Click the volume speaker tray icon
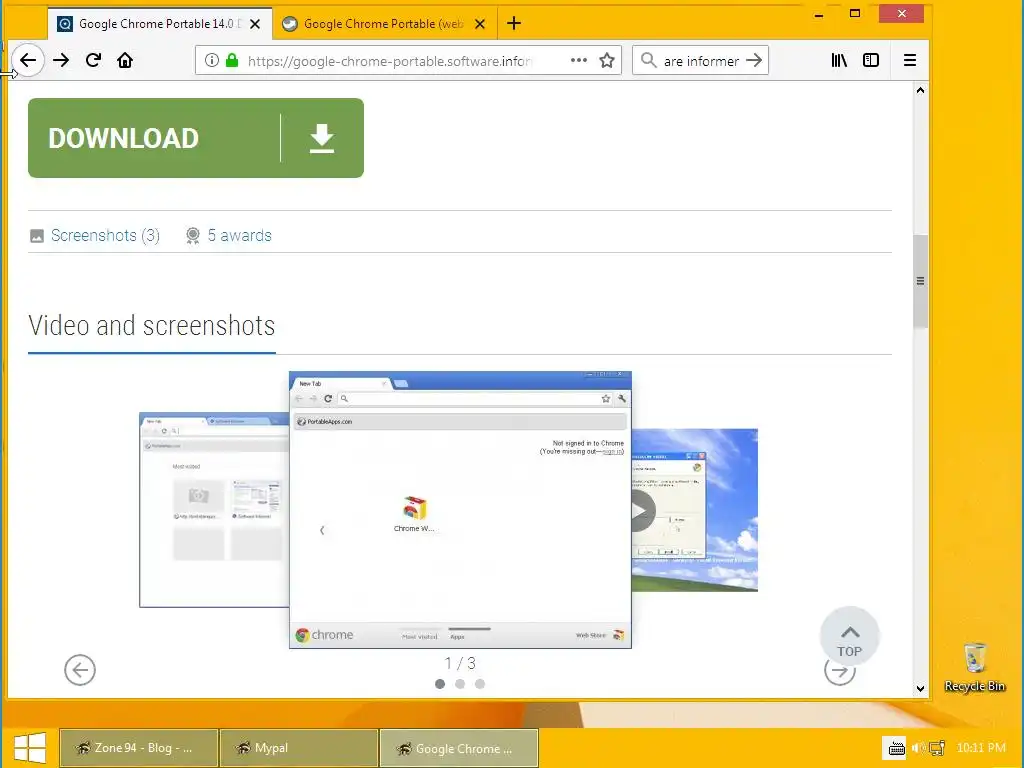The image size is (1024, 768). point(919,748)
